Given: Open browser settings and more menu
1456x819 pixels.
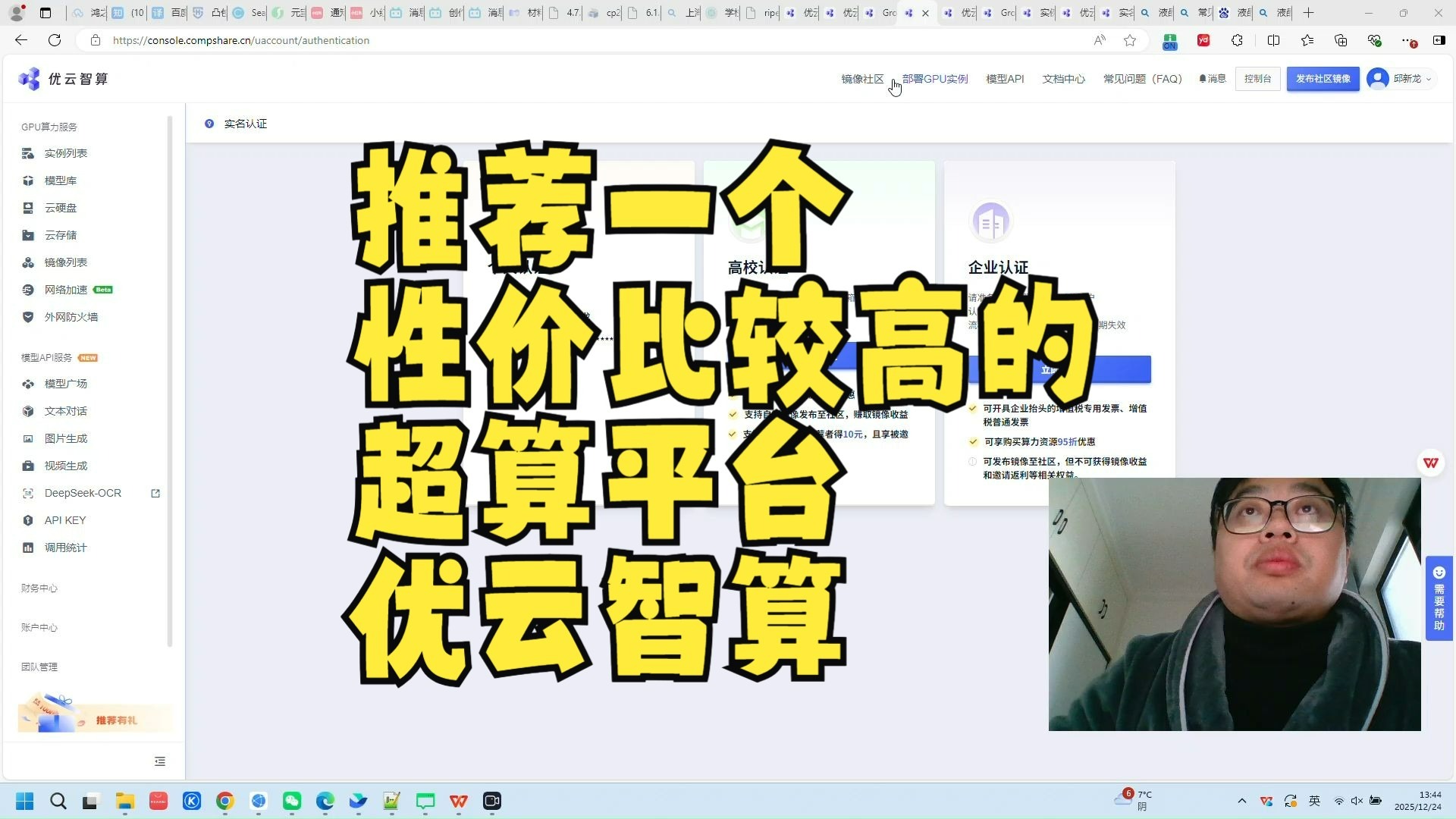Looking at the screenshot, I should point(1407,40).
